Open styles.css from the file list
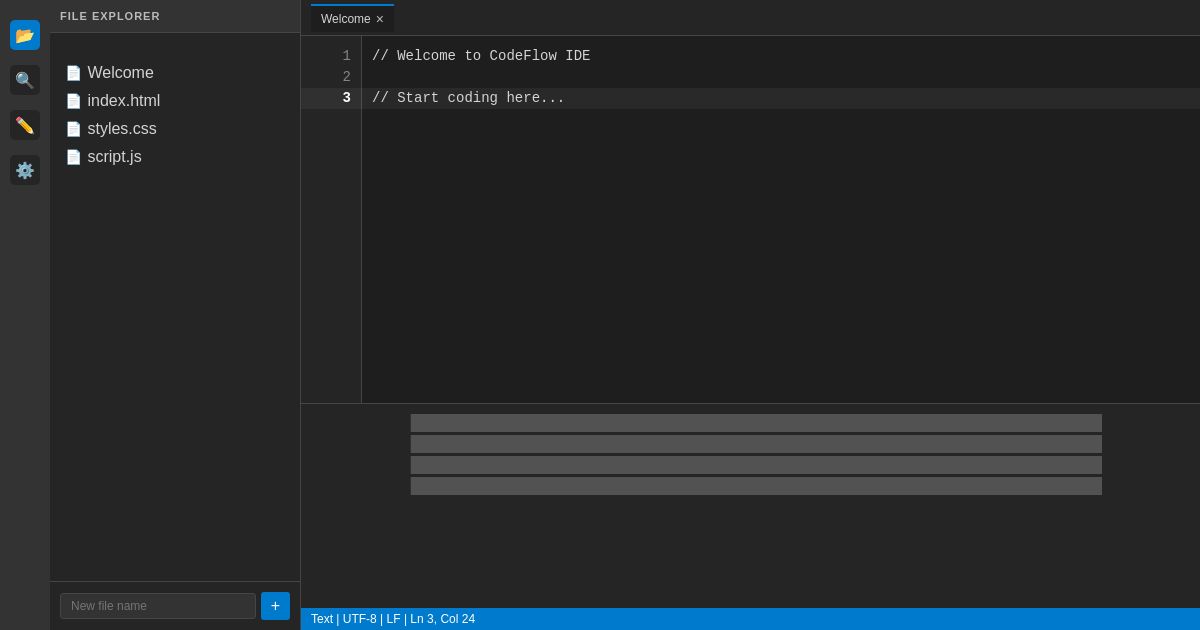 pos(122,129)
